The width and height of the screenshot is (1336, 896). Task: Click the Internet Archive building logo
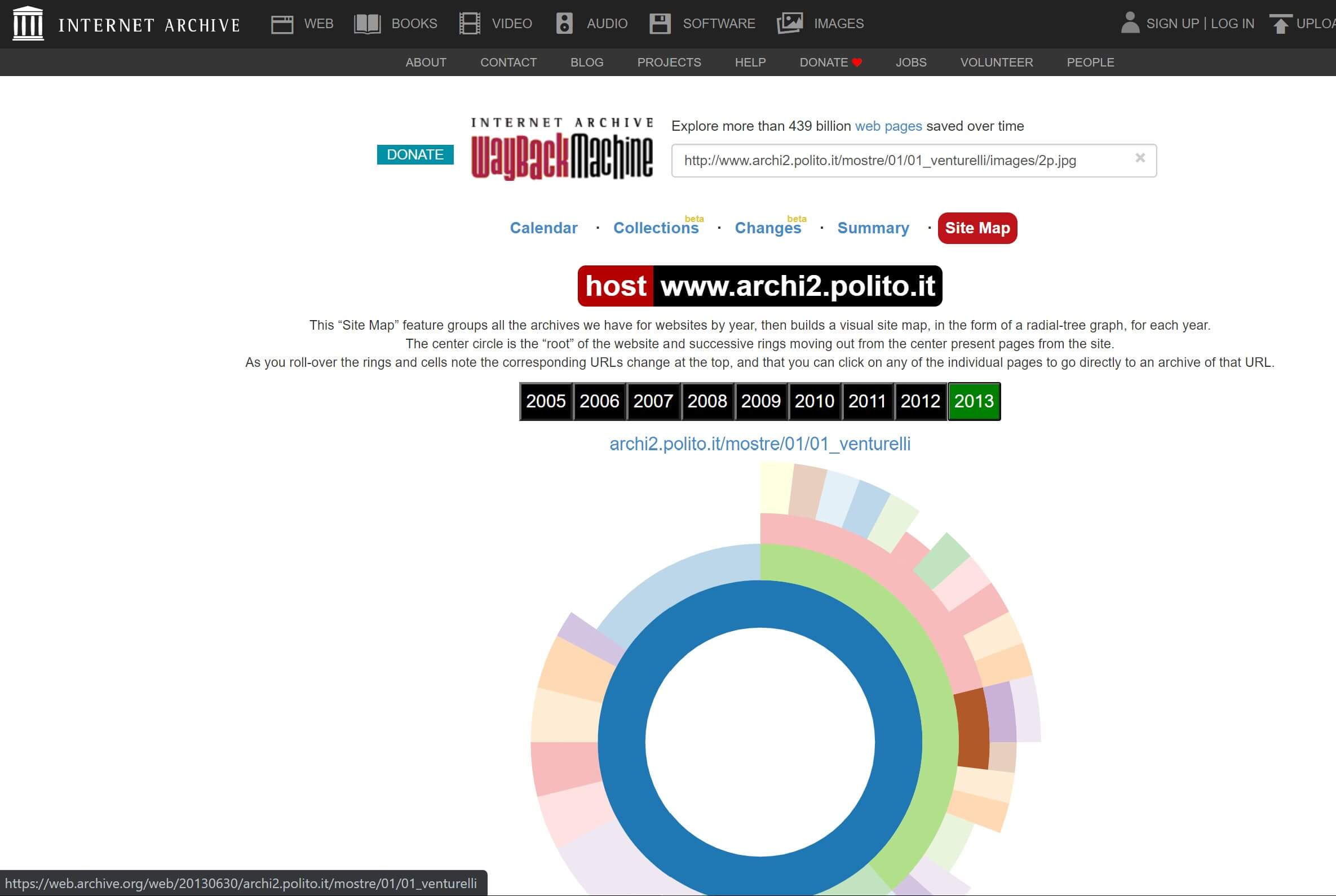pyautogui.click(x=28, y=24)
